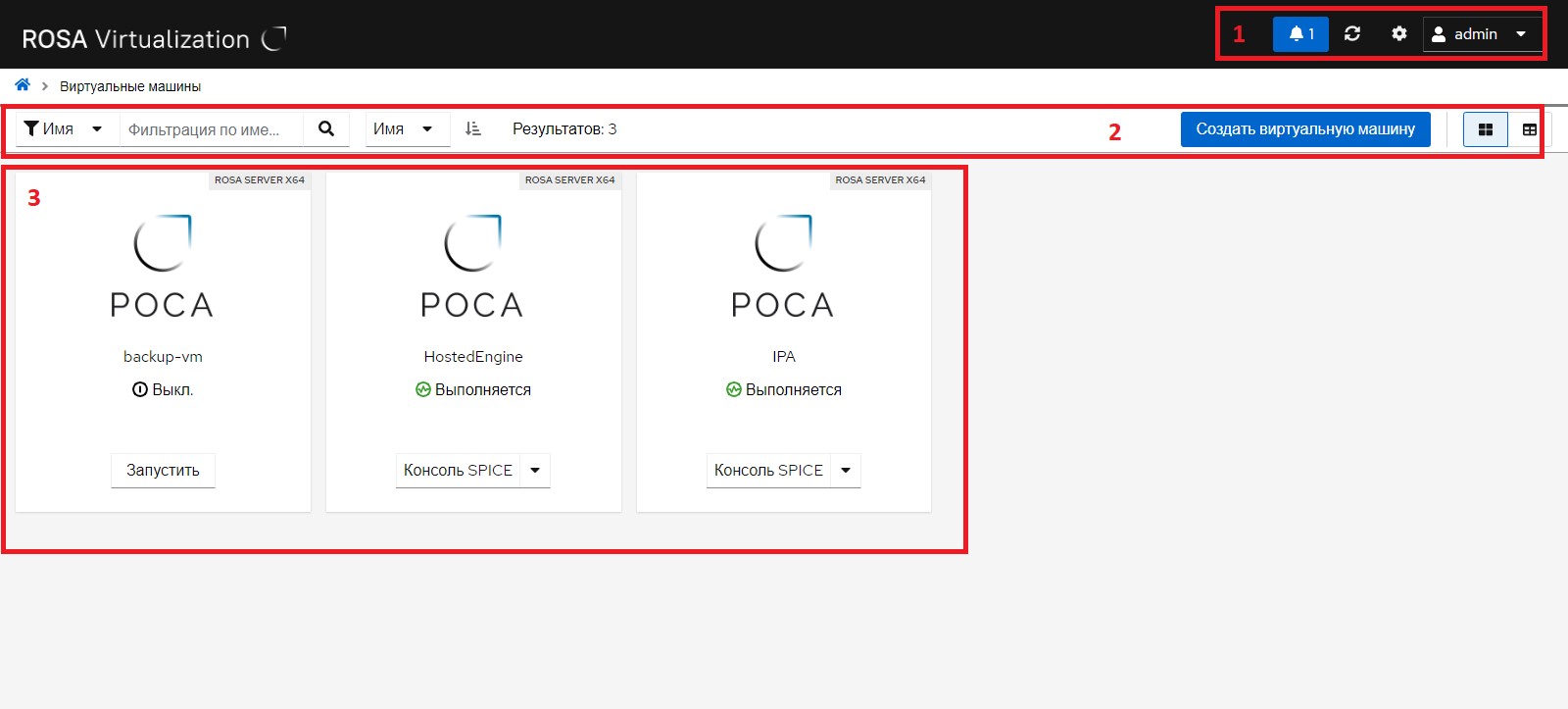This screenshot has height=709, width=1568.
Task: Switch to card grid view
Action: pyautogui.click(x=1485, y=129)
